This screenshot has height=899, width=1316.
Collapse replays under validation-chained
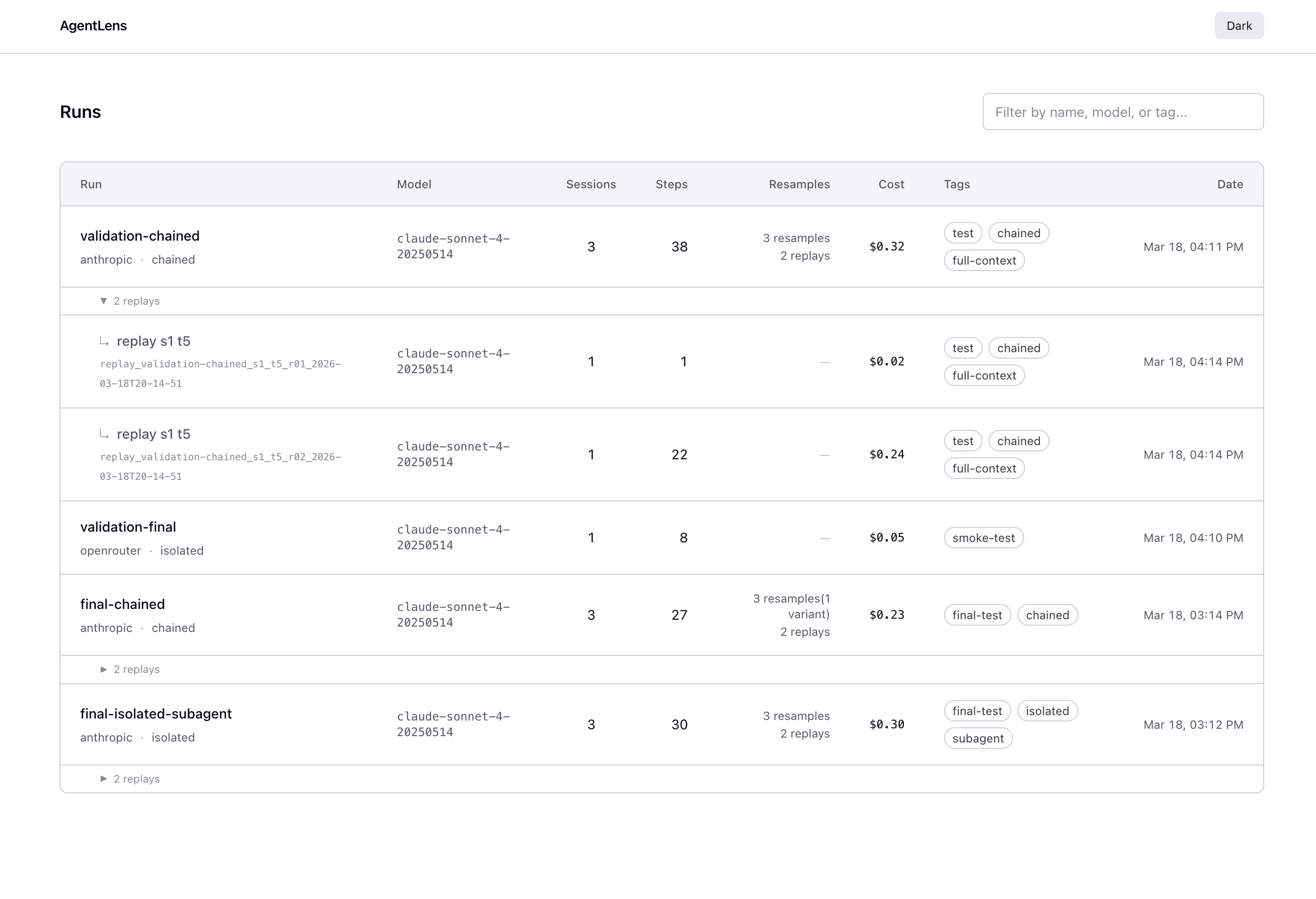(x=130, y=301)
